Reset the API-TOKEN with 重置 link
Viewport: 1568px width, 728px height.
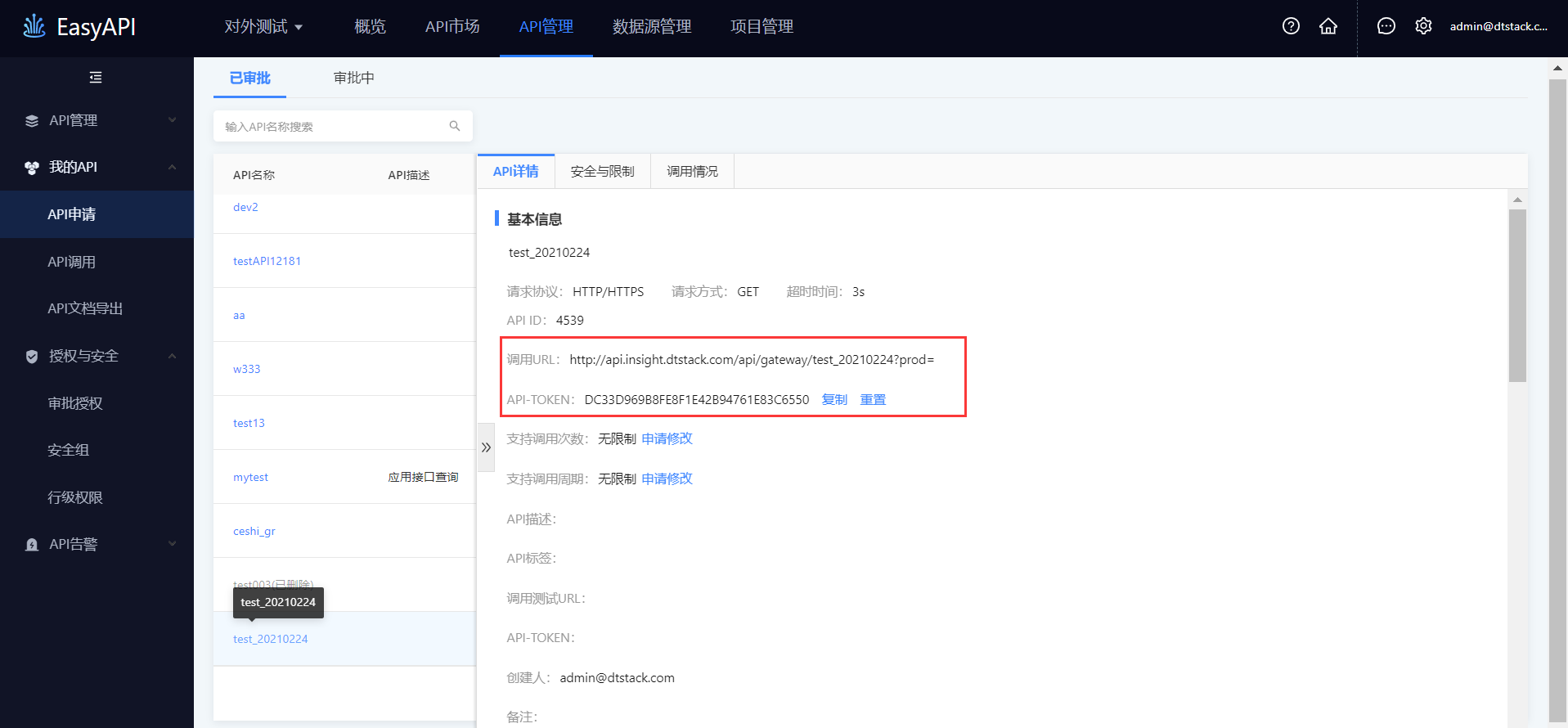pos(873,399)
